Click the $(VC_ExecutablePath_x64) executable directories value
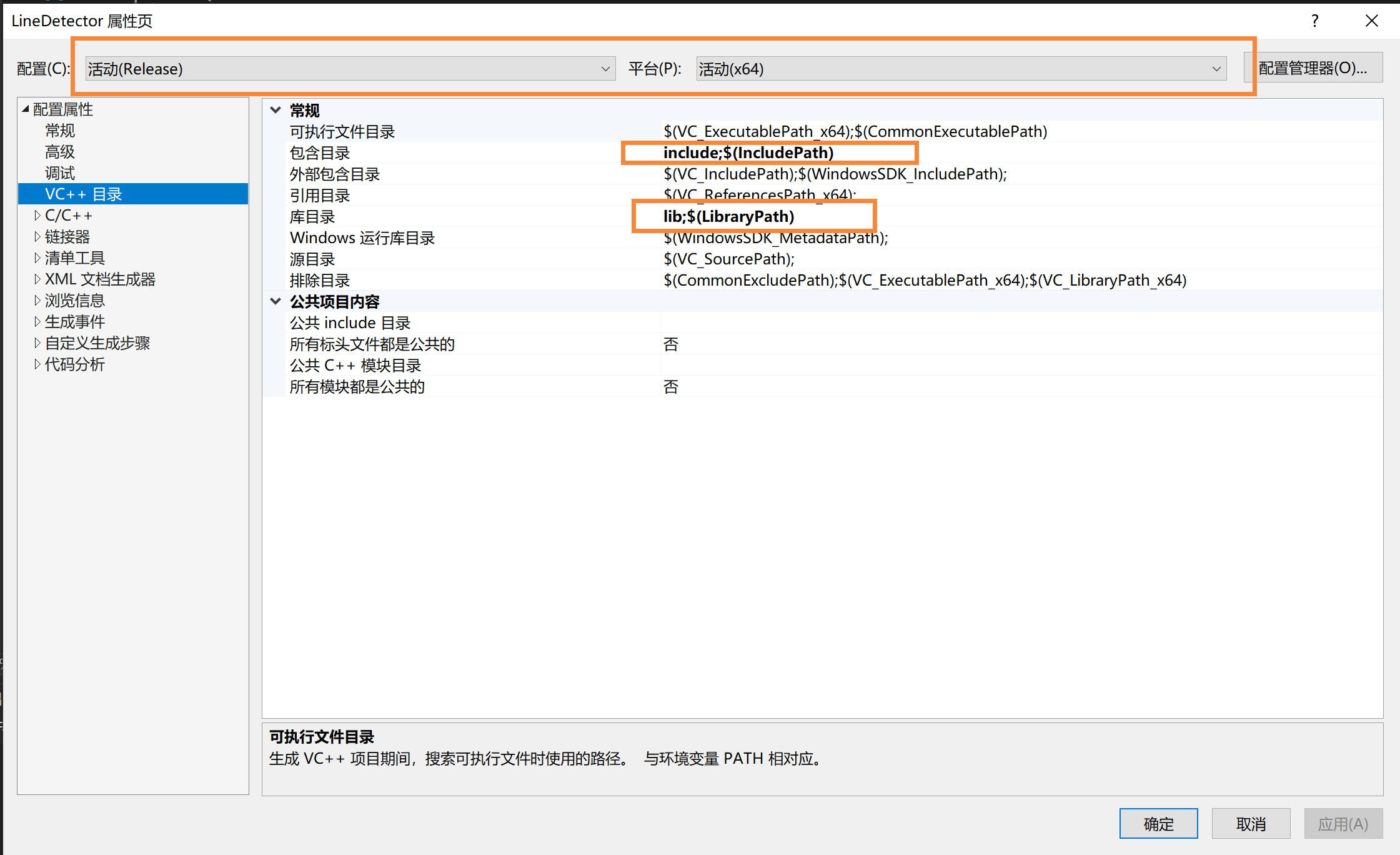Screen dimensions: 1400x855 coord(855,131)
